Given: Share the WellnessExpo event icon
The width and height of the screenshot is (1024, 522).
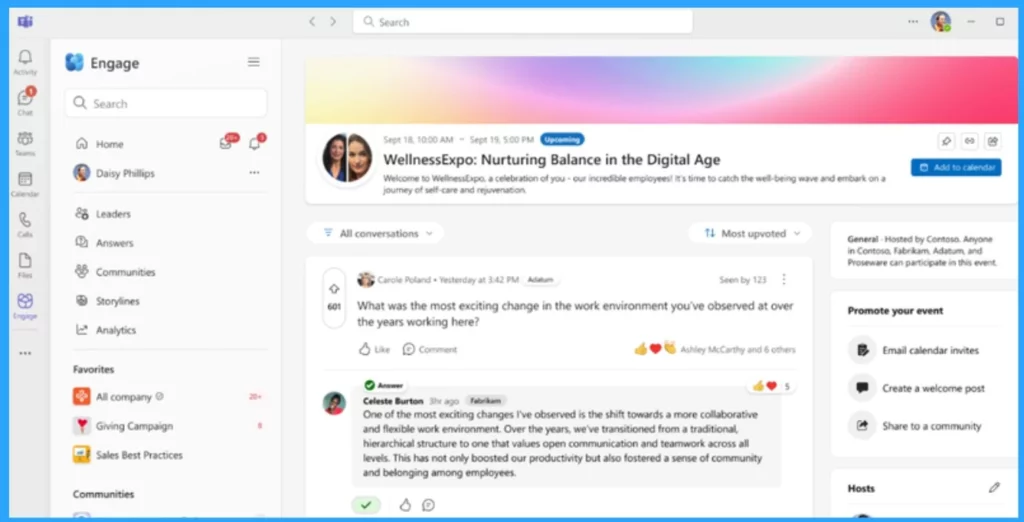Looking at the screenshot, I should (993, 140).
